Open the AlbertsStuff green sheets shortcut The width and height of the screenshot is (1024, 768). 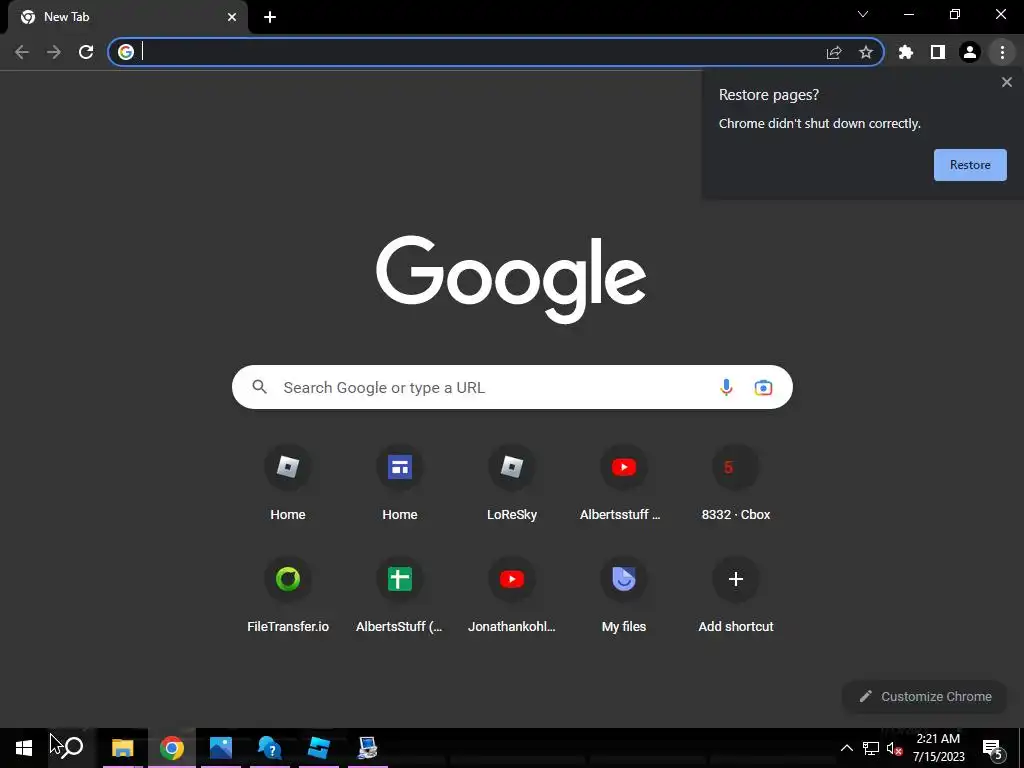coord(400,595)
